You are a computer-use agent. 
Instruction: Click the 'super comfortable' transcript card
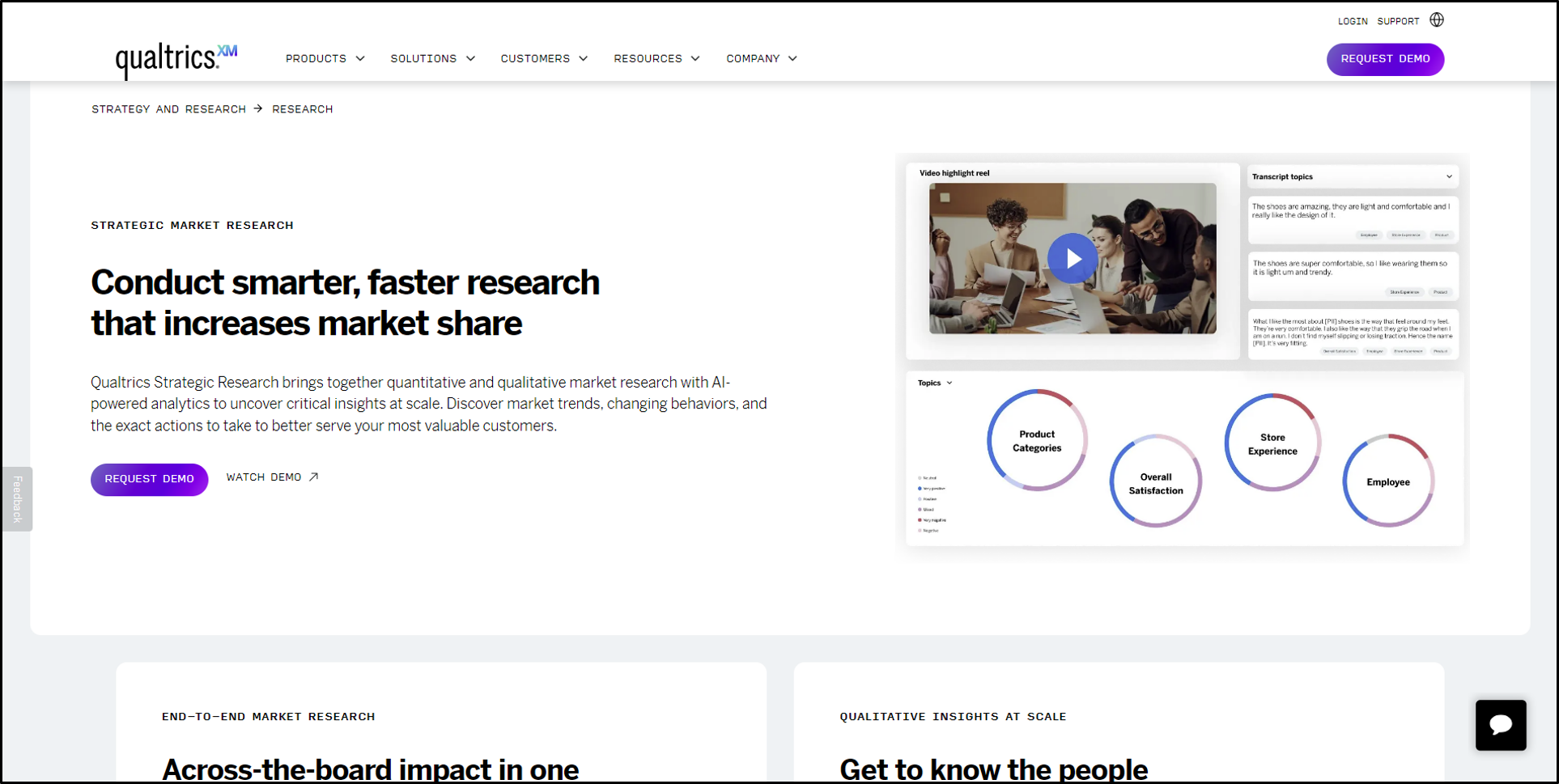click(1353, 277)
